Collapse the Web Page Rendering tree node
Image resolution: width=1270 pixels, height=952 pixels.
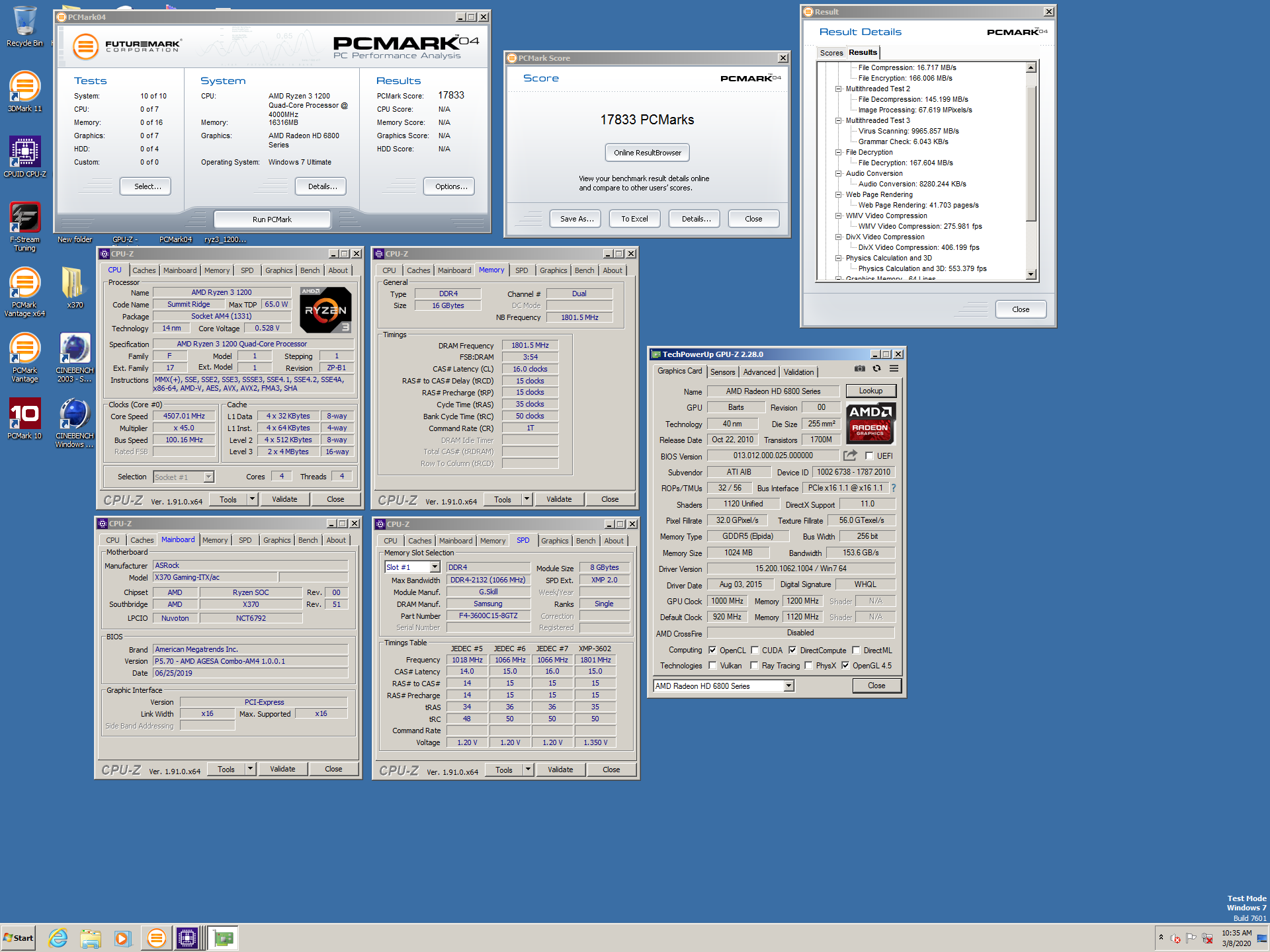point(838,194)
